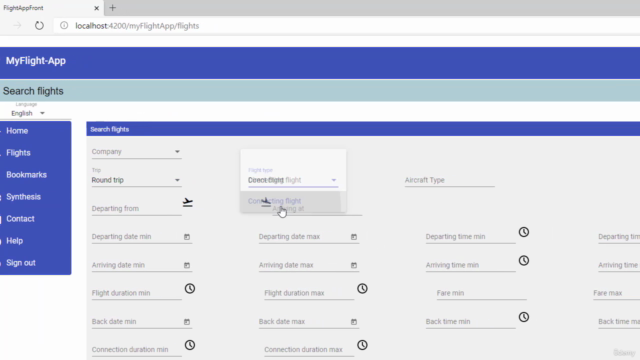Focus the Back time min field
The image size is (640, 360).
click(x=470, y=322)
